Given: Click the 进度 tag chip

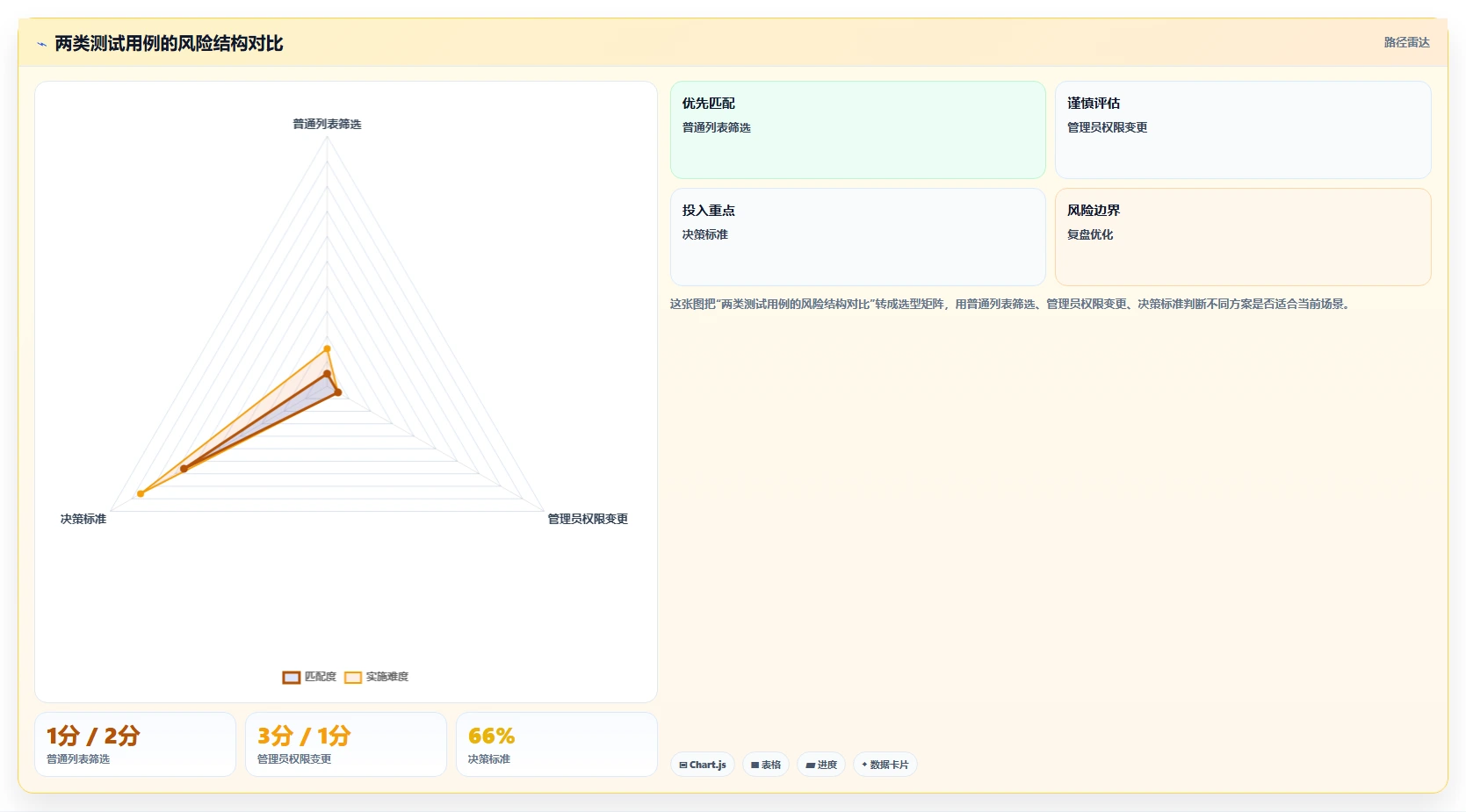Looking at the screenshot, I should click(821, 765).
